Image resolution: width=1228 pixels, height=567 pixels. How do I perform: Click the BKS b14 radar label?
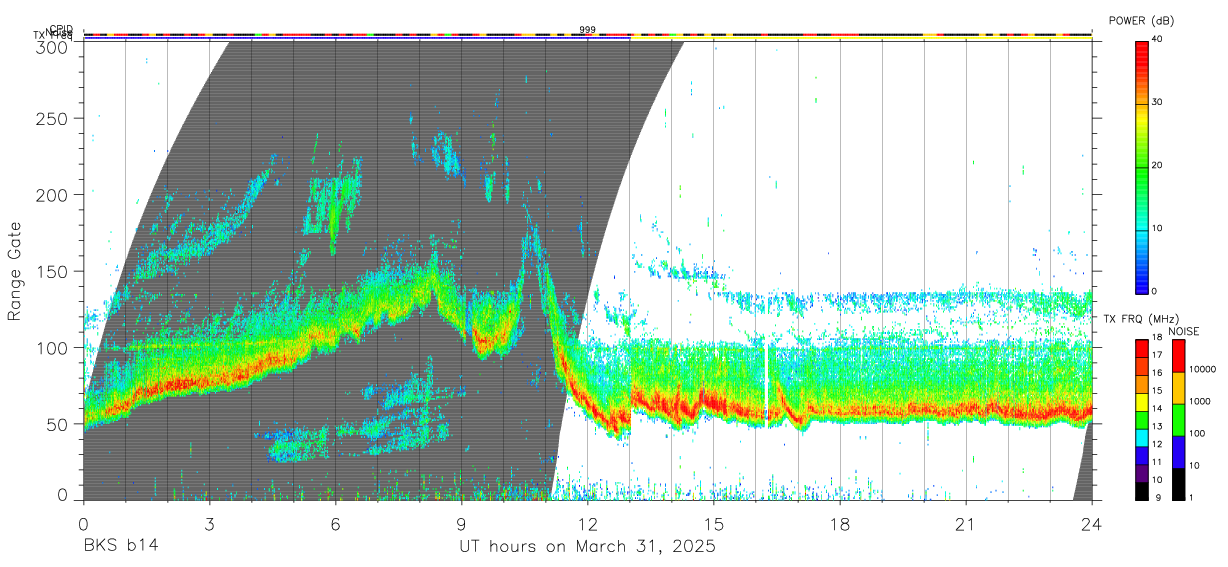pyautogui.click(x=120, y=547)
